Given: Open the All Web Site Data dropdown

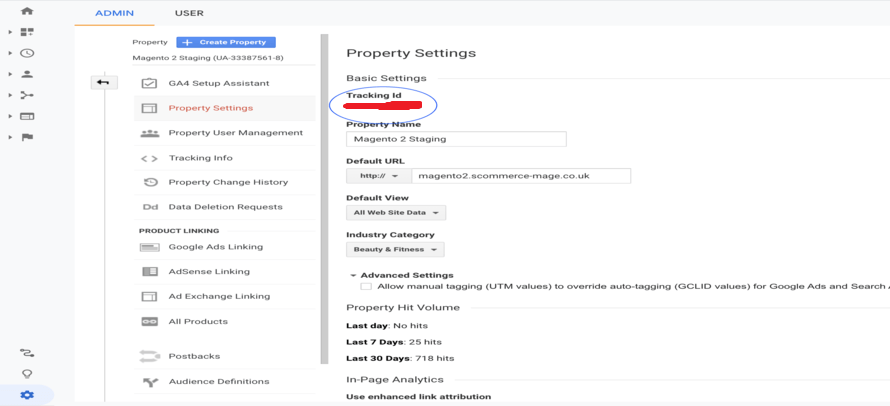Looking at the screenshot, I should (396, 212).
